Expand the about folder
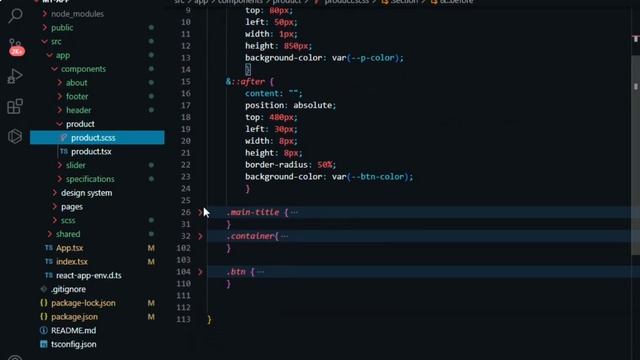 [60, 82]
